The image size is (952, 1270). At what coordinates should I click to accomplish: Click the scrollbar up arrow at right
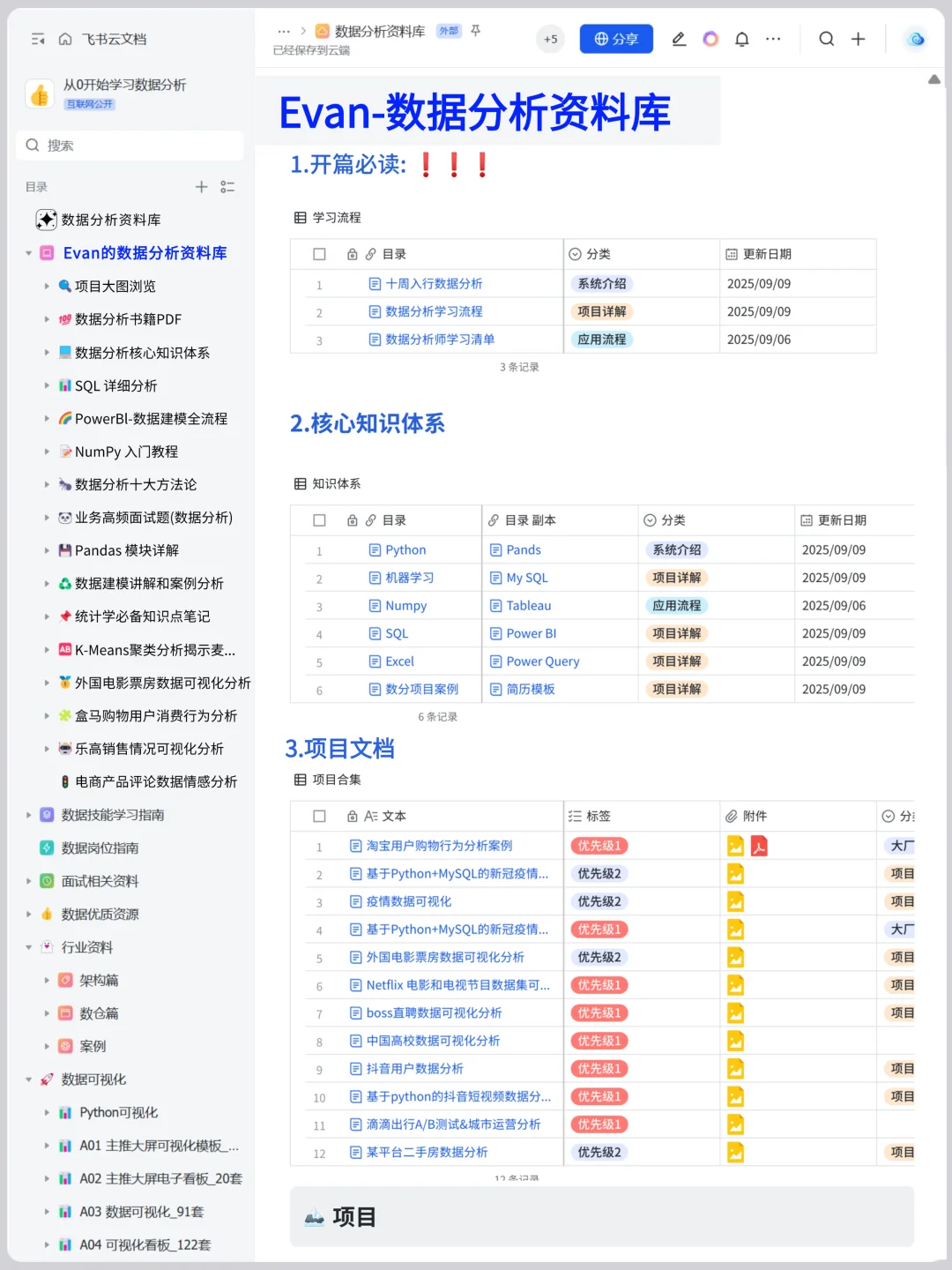pos(934,79)
